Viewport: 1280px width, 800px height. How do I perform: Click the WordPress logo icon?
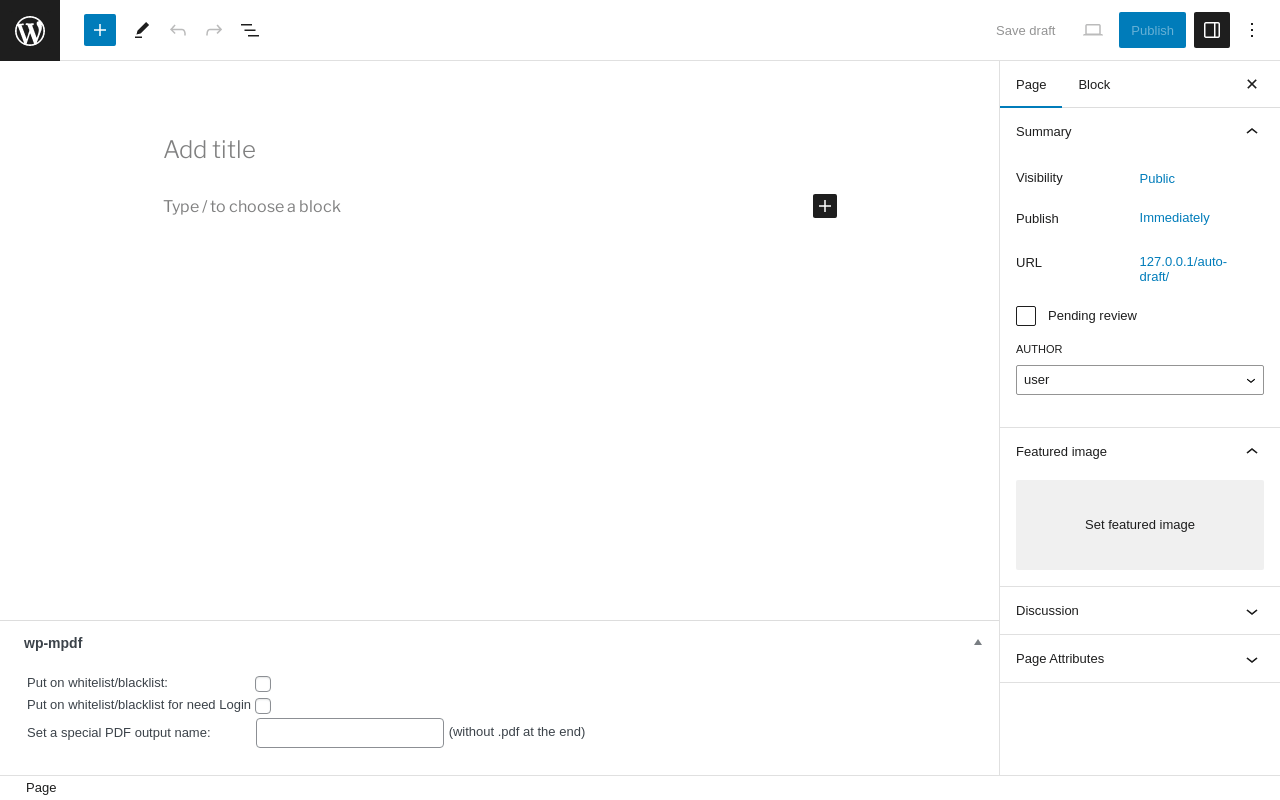(x=30, y=30)
